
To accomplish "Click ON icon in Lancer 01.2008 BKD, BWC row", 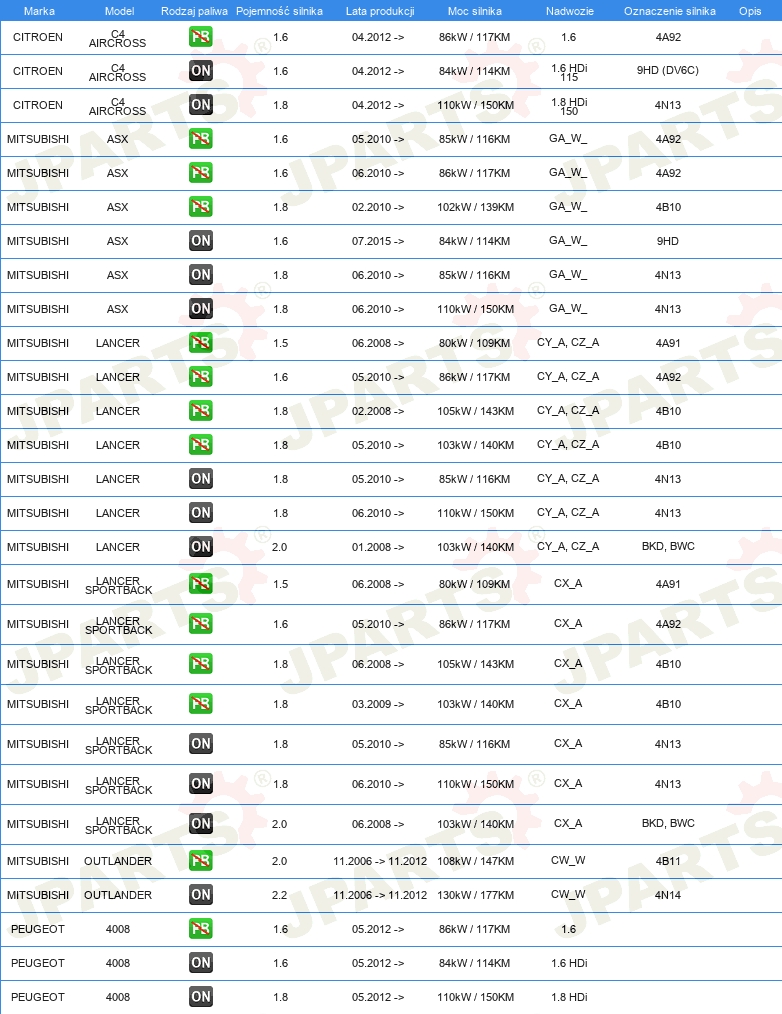I will [201, 546].
